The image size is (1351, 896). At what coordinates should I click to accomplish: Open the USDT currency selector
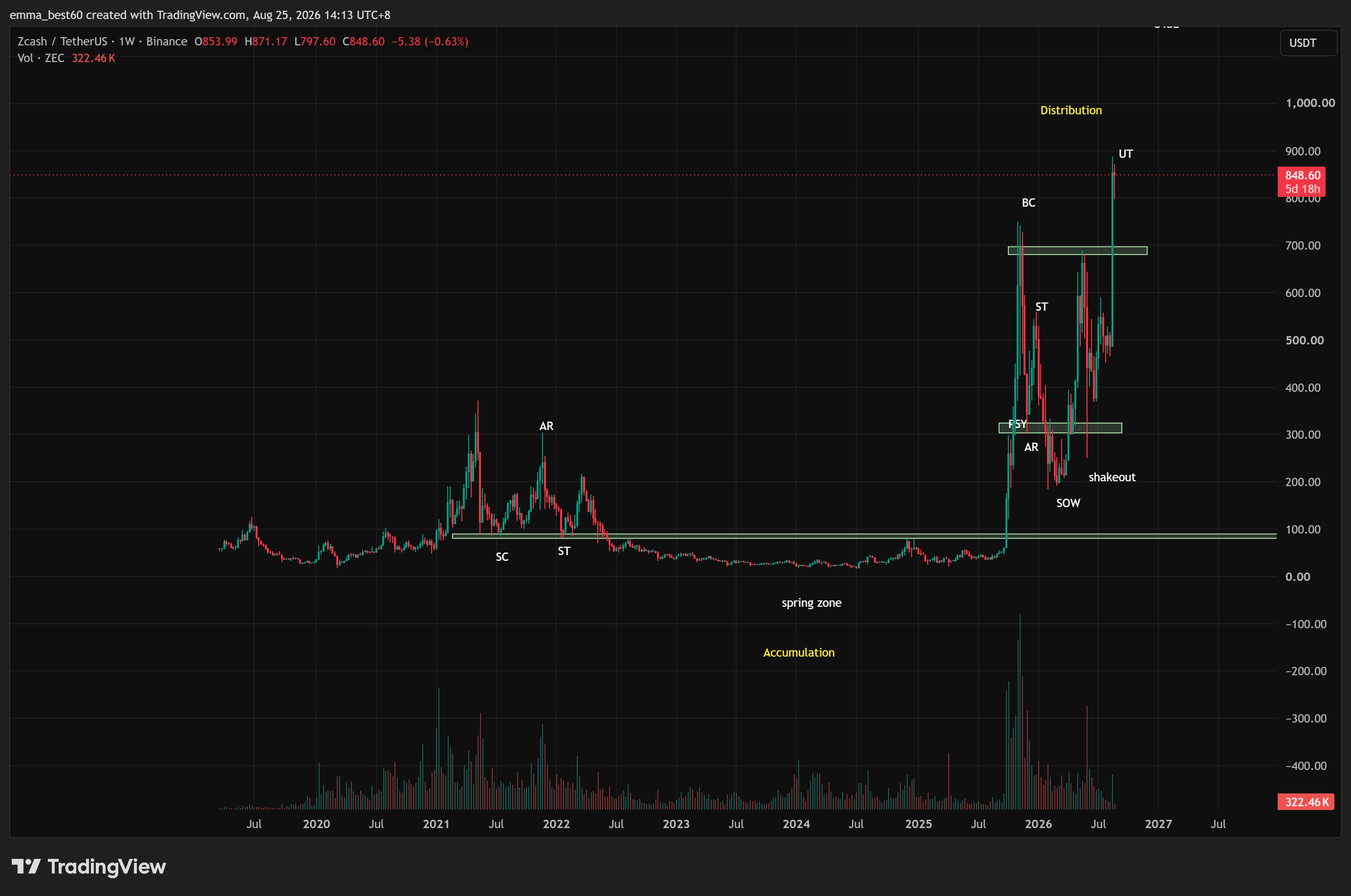pyautogui.click(x=1308, y=43)
